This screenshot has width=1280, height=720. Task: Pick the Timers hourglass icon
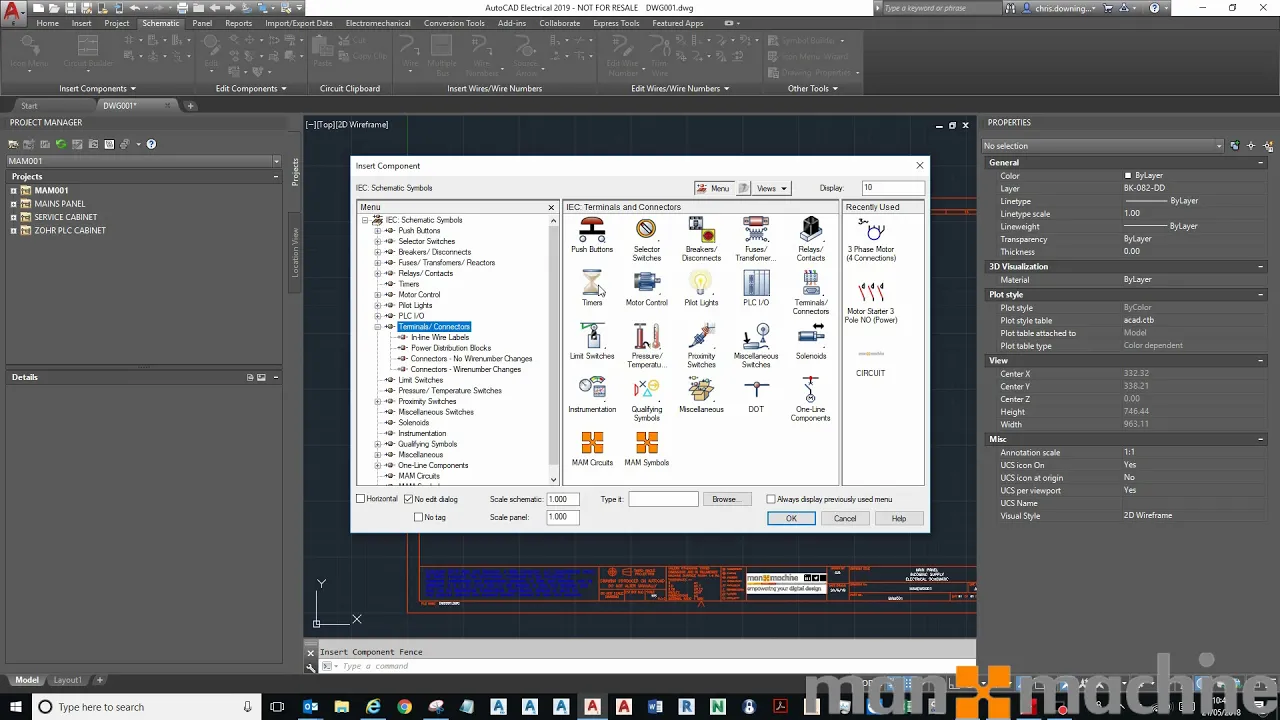point(592,283)
